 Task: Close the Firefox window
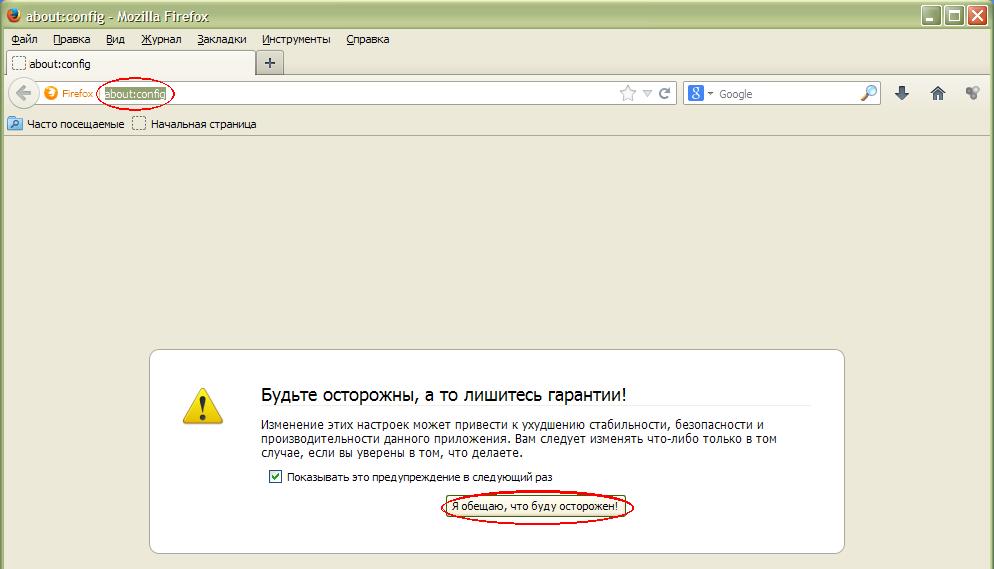[x=977, y=15]
